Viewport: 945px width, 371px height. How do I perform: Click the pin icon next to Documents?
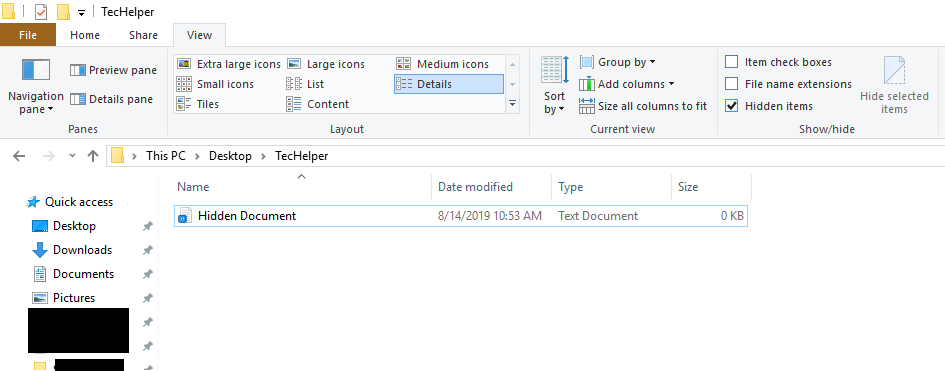point(147,274)
